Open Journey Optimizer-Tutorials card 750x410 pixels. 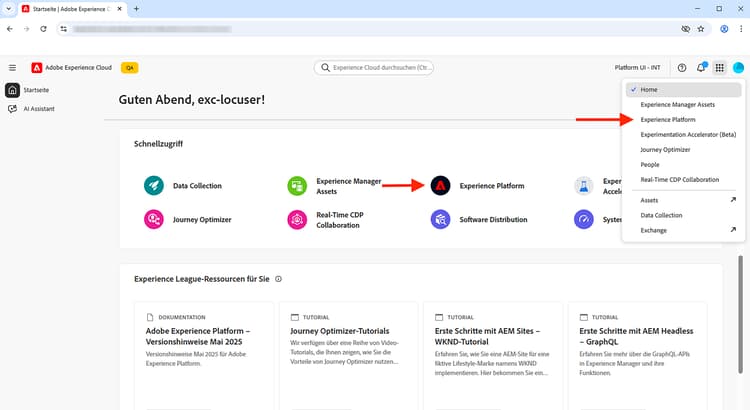[348, 355]
